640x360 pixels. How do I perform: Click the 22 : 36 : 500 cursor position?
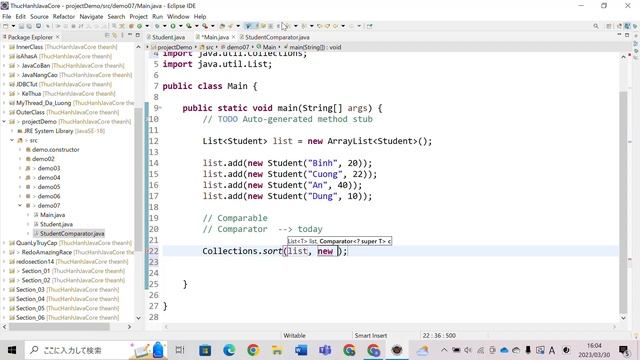tap(439, 336)
